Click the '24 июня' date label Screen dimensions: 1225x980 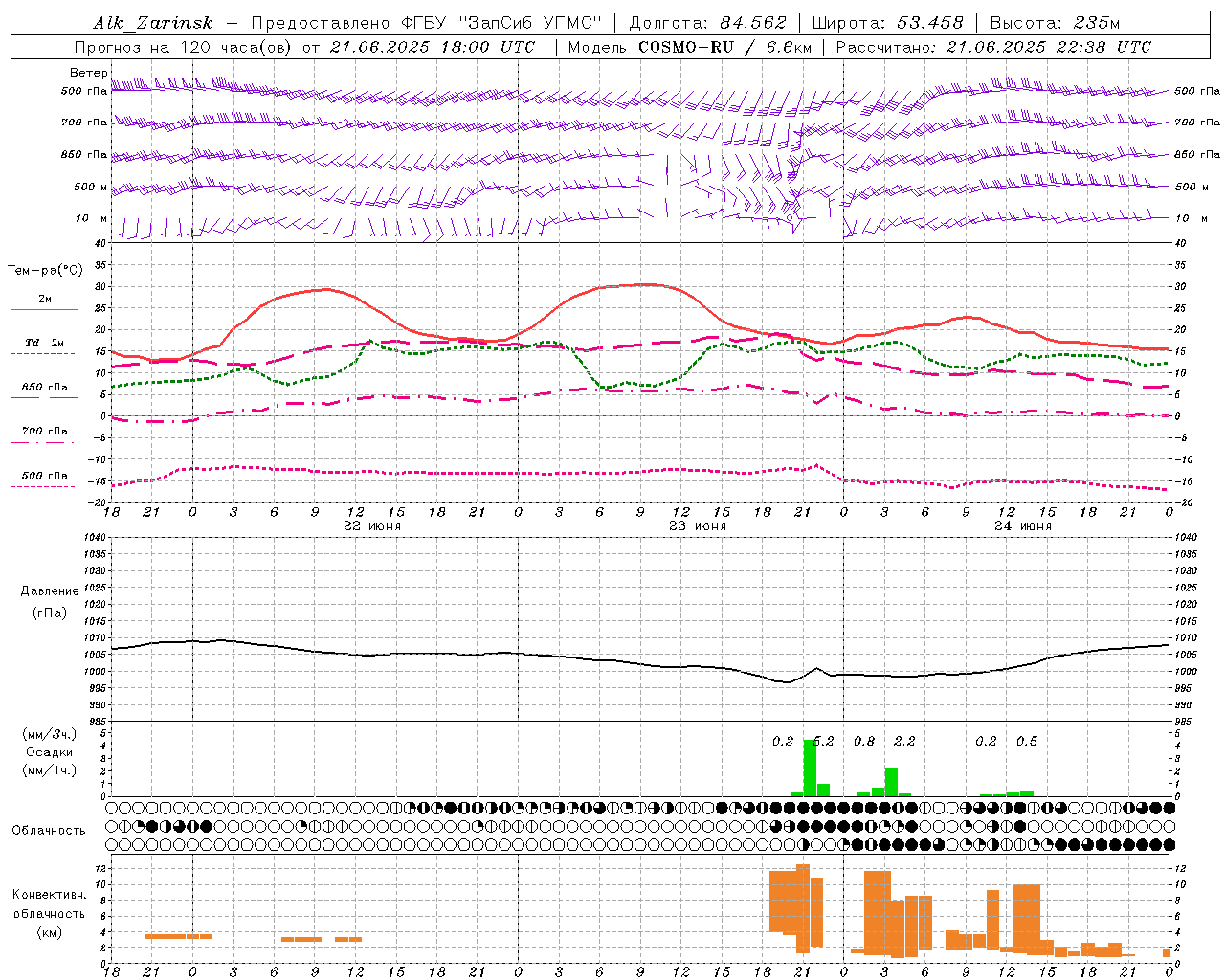(1023, 526)
